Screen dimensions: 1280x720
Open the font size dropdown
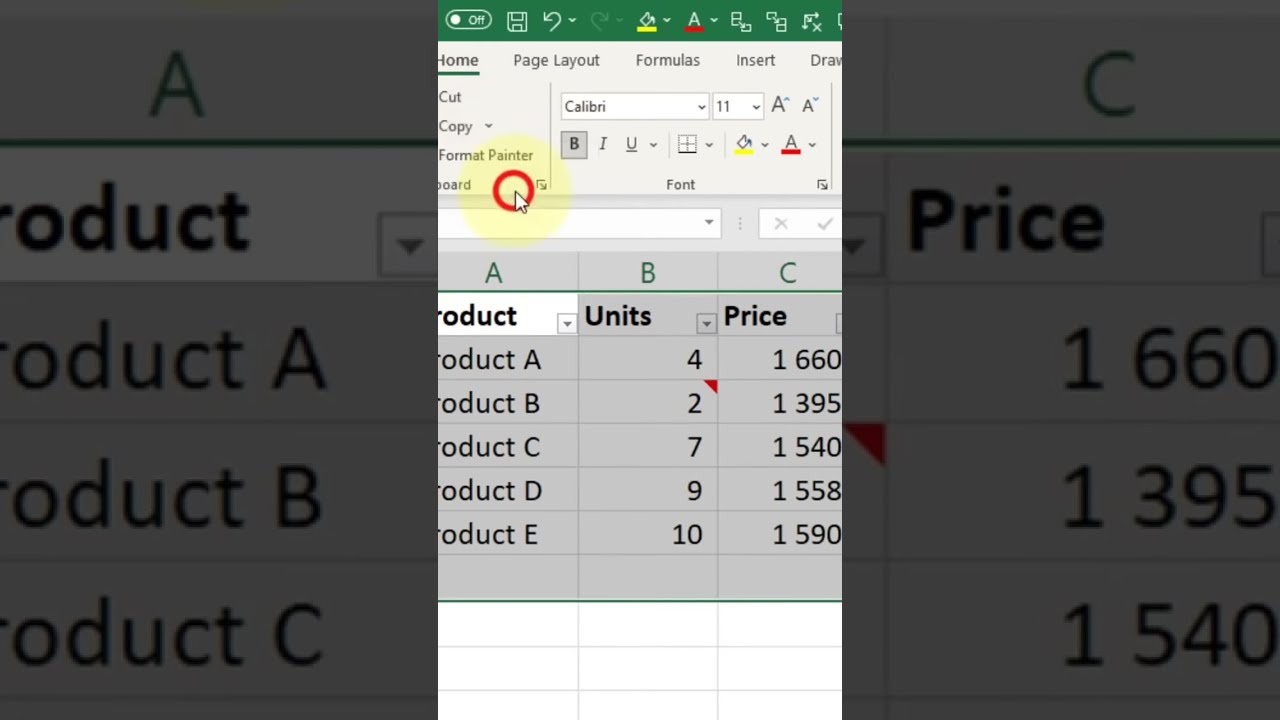click(755, 107)
